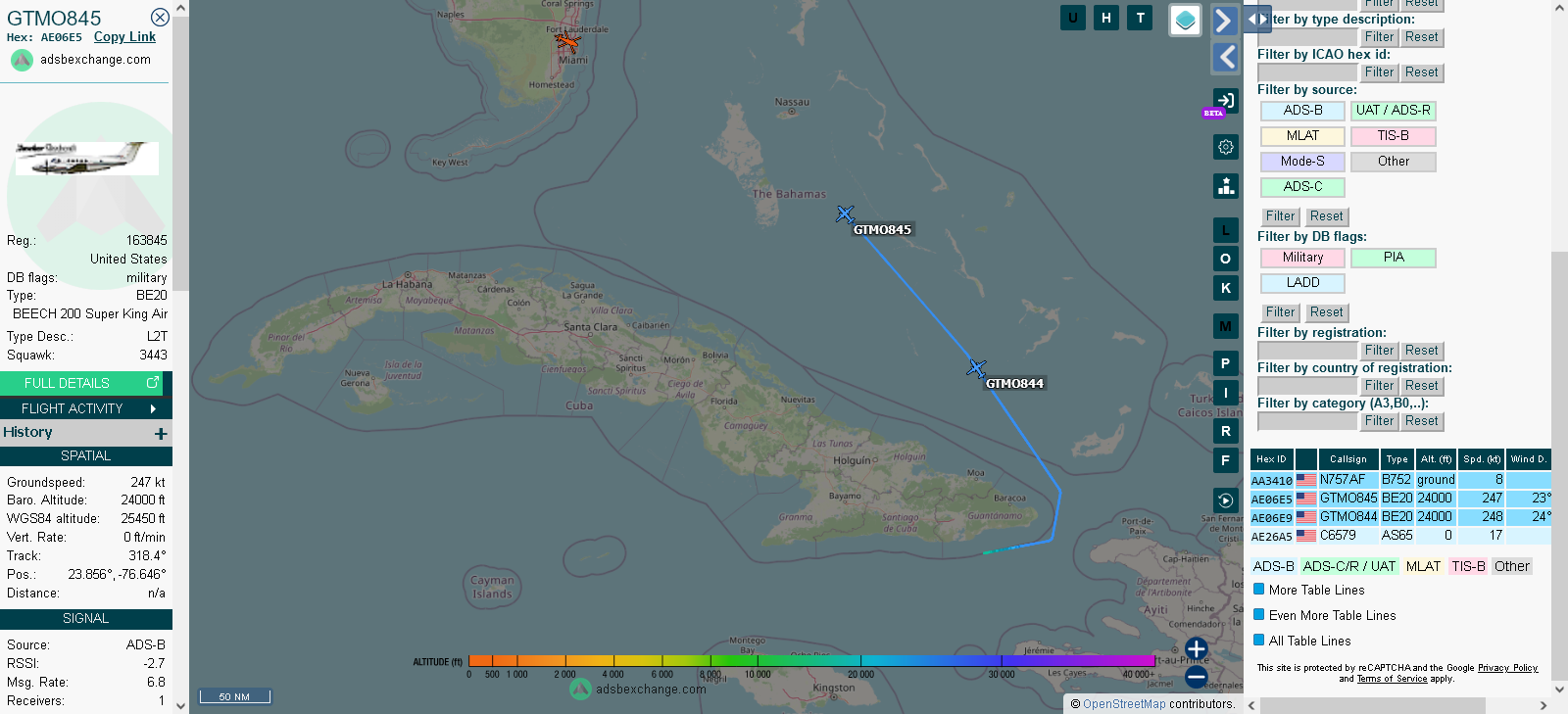Expand the History section with plus
Screen dimensions: 1568x714
click(x=161, y=433)
